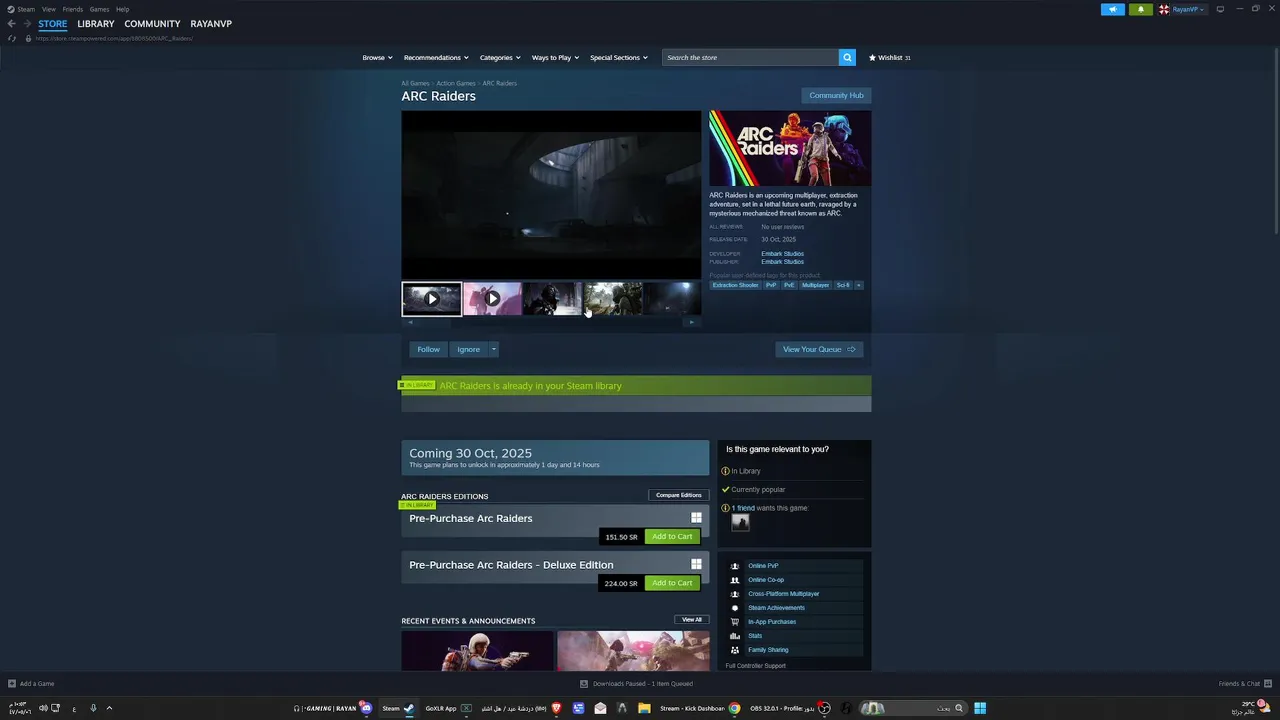Screen dimensions: 1280x720
Task: Open the Wishlist link
Action: 890,57
